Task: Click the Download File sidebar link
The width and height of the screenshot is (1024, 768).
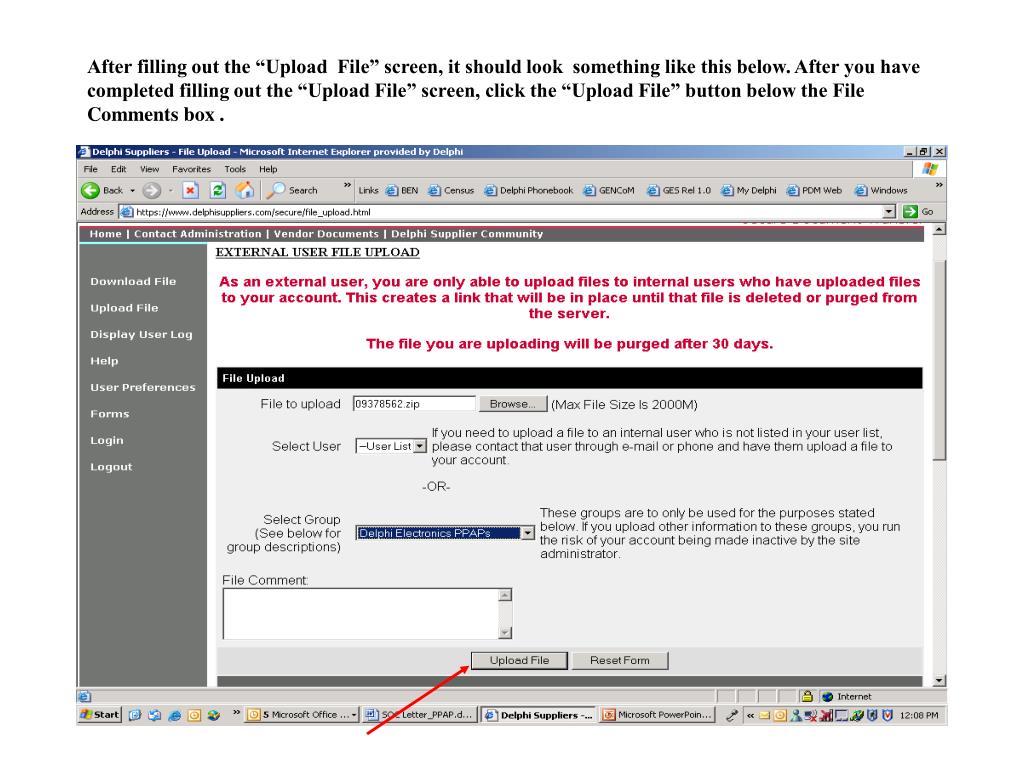Action: point(133,281)
